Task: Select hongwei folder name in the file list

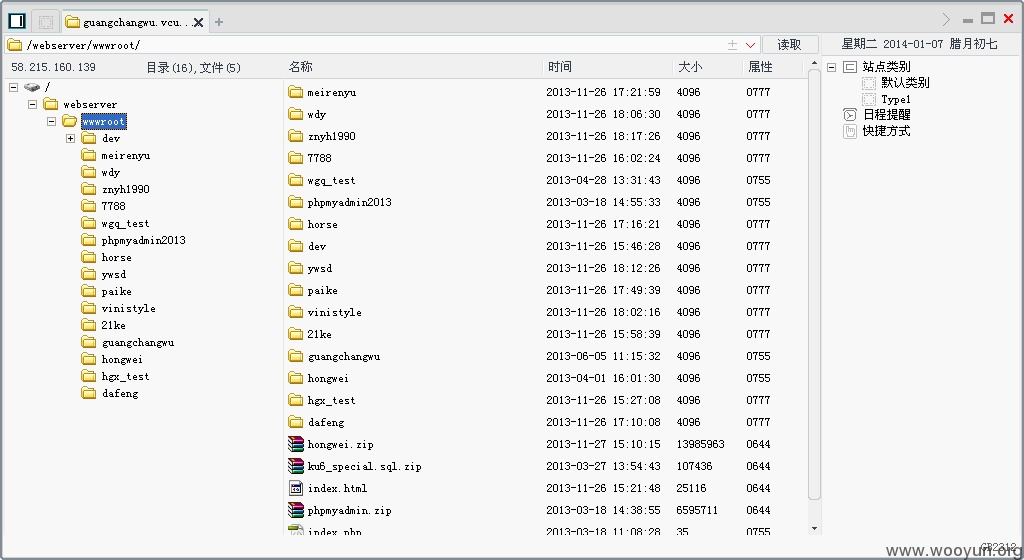Action: click(x=328, y=379)
